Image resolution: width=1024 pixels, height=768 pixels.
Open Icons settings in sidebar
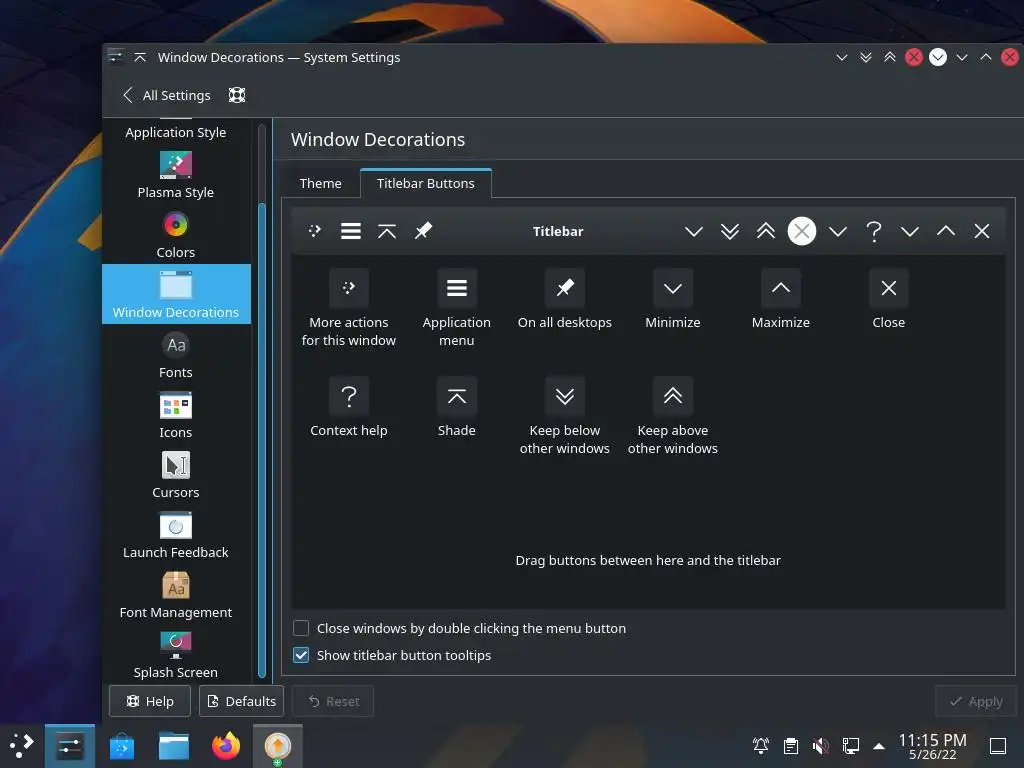click(x=176, y=415)
